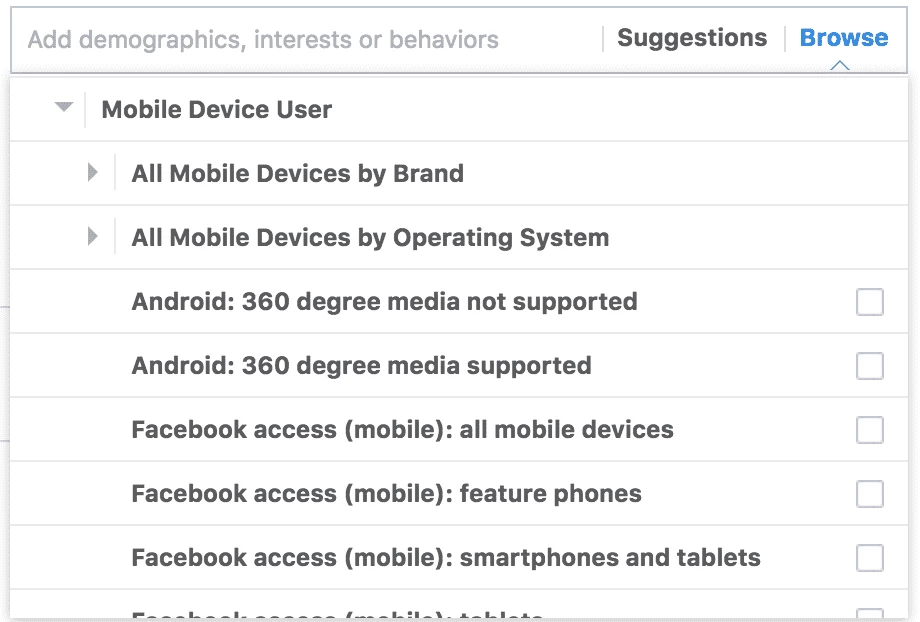Click the partially visible tablets row checkbox

pos(870,614)
